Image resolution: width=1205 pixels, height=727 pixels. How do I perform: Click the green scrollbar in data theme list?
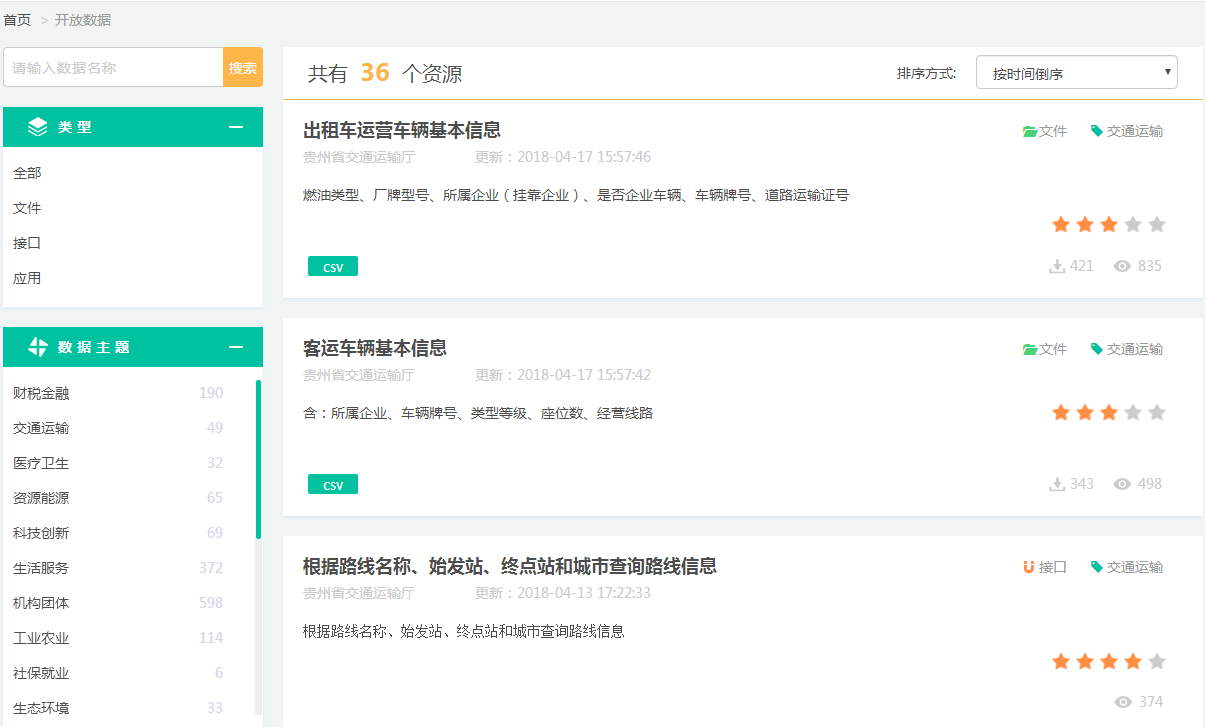pyautogui.click(x=258, y=460)
